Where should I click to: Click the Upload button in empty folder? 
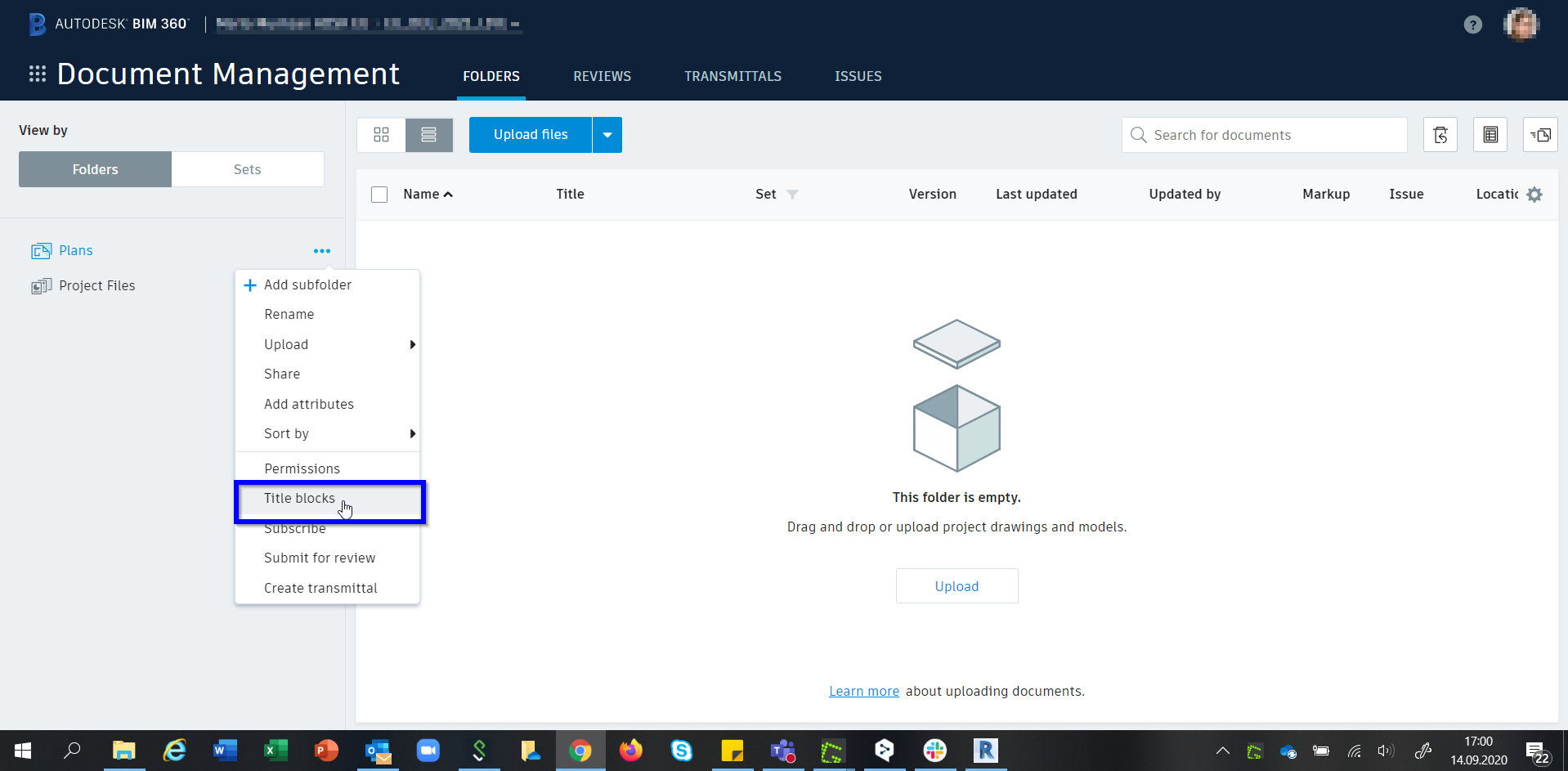tap(956, 586)
